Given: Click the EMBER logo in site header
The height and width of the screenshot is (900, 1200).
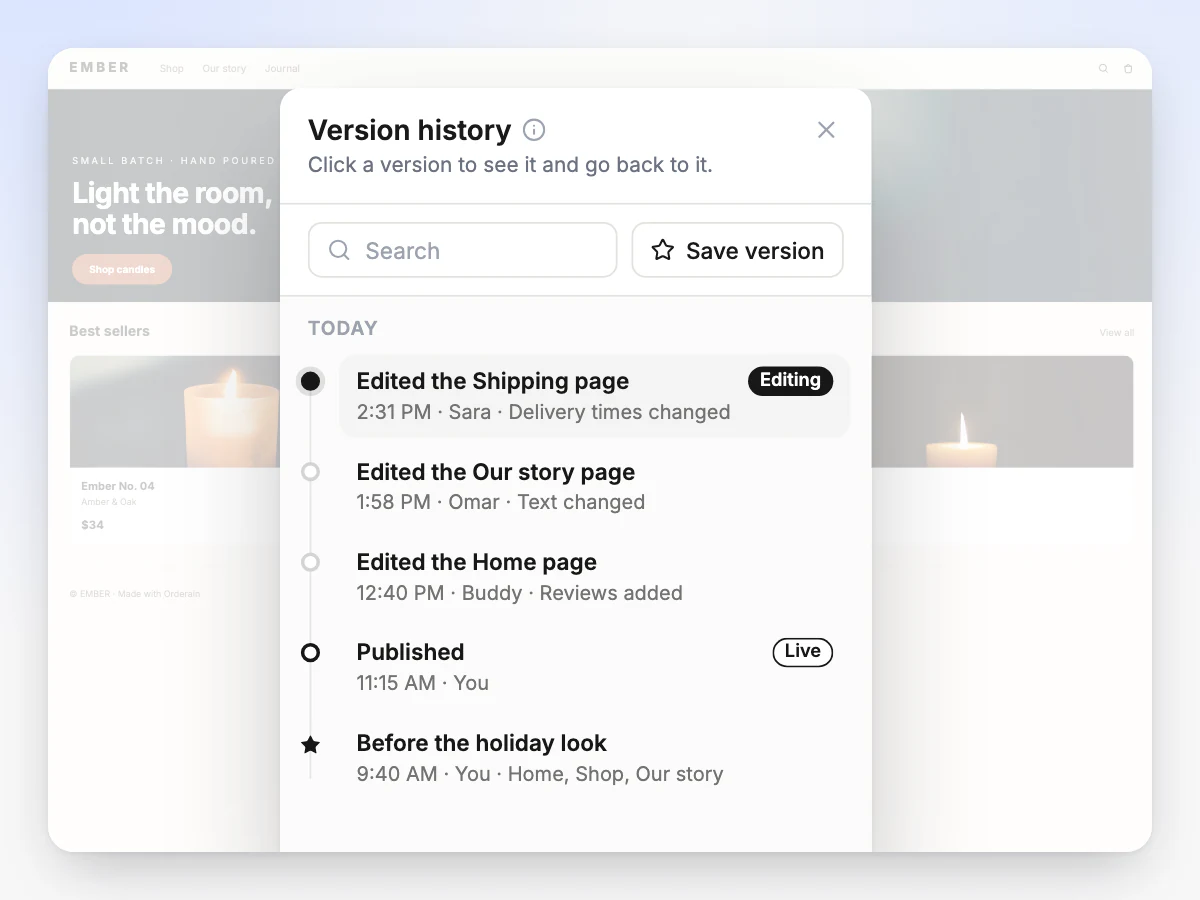Looking at the screenshot, I should (99, 68).
